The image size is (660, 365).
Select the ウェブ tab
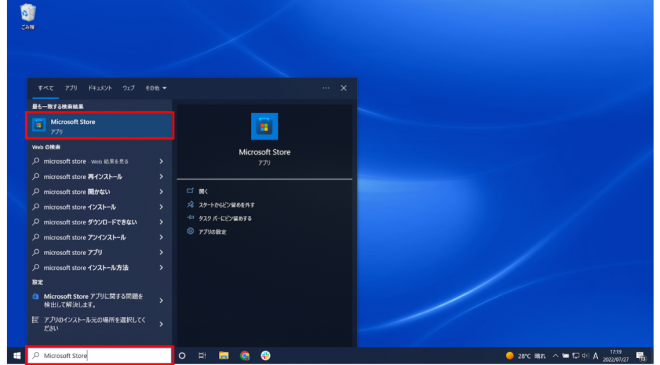(x=128, y=88)
